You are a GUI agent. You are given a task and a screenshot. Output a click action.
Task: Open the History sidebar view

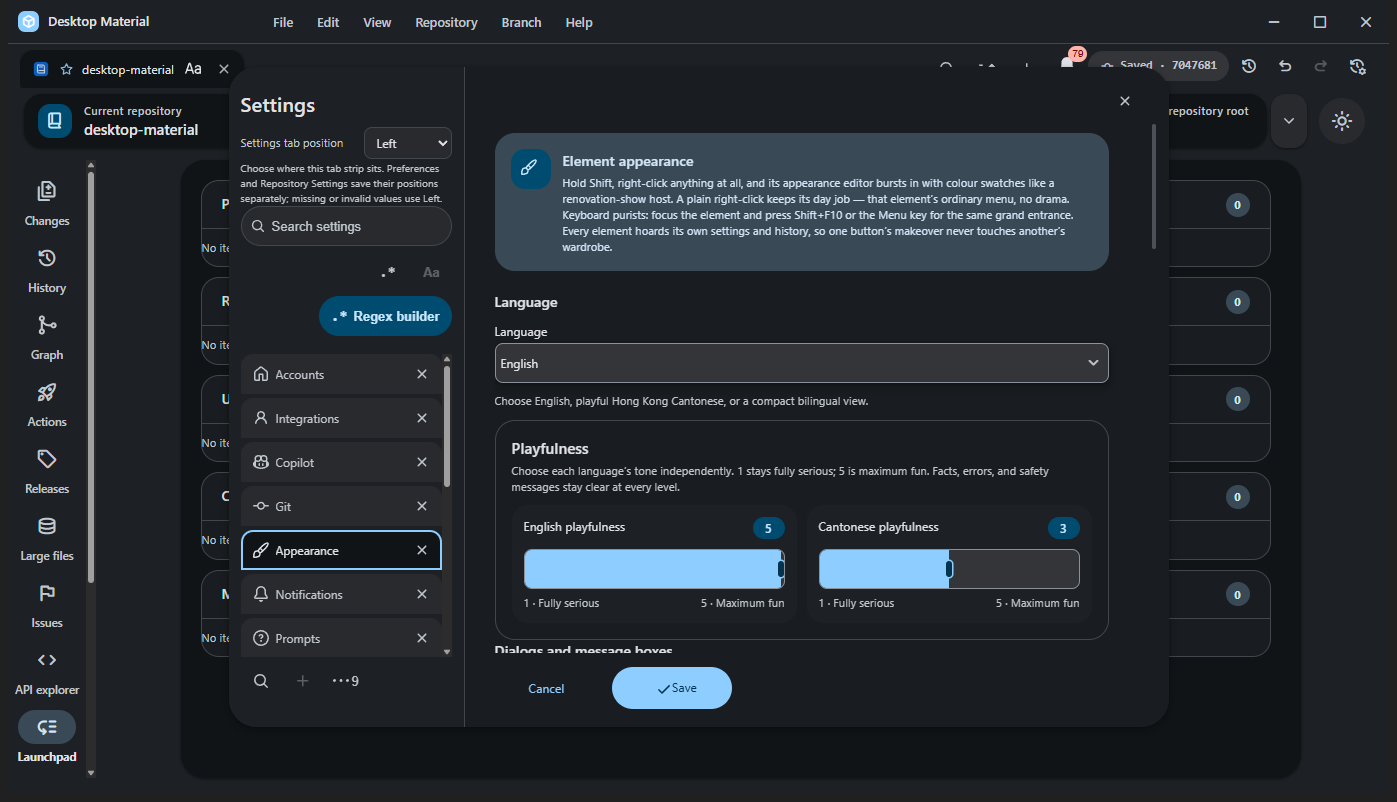pyautogui.click(x=47, y=271)
